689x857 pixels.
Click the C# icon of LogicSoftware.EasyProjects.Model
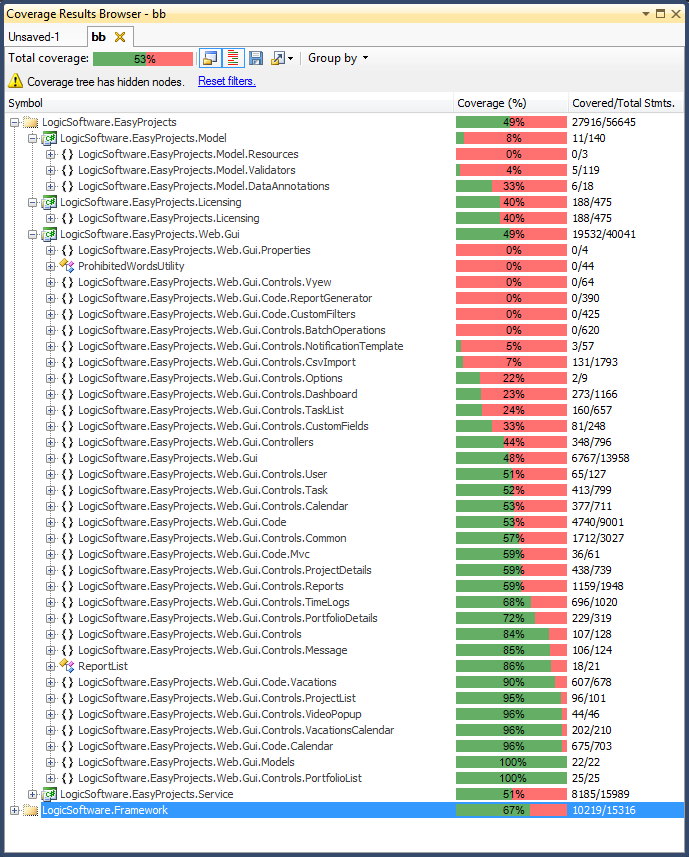click(x=49, y=138)
